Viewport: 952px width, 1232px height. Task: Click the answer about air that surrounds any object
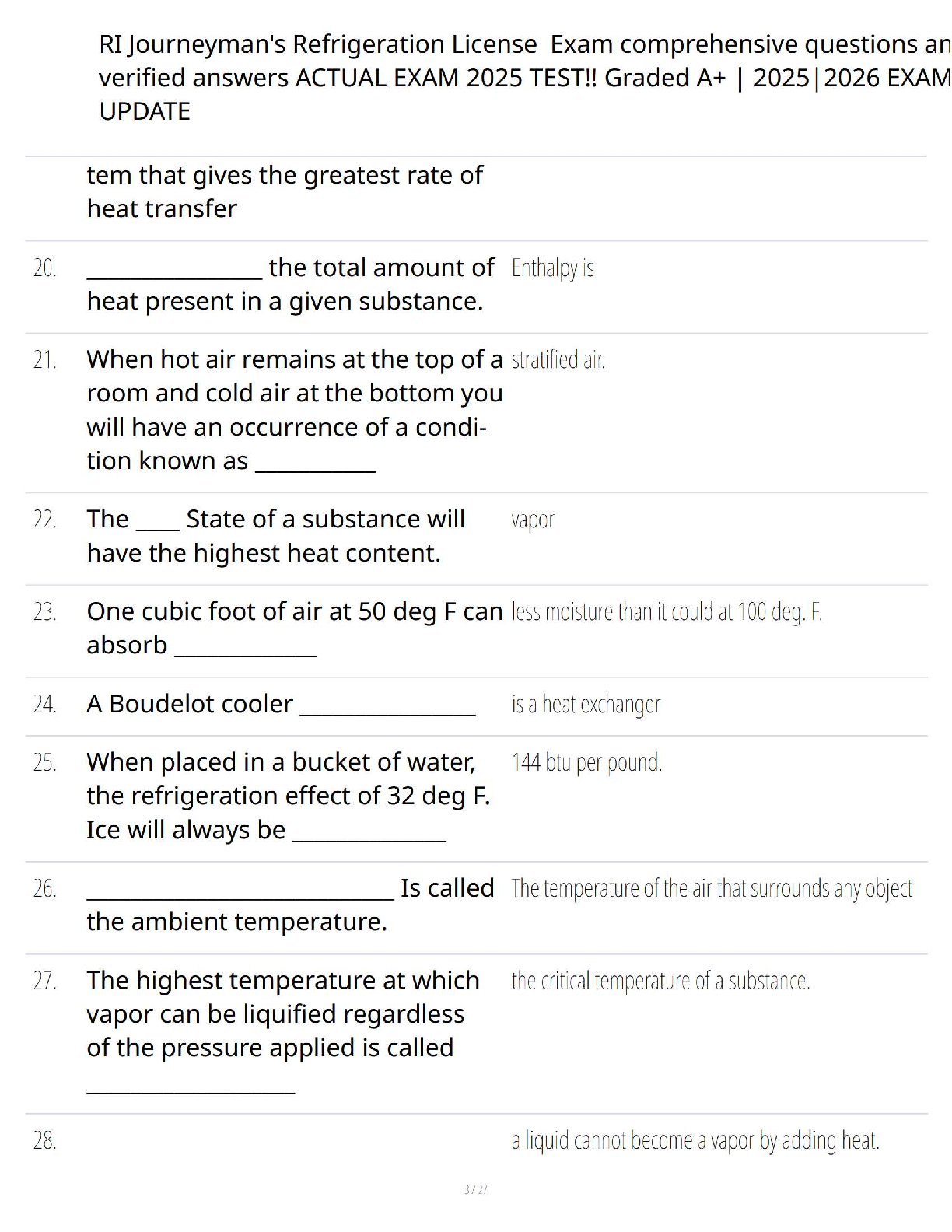712,889
